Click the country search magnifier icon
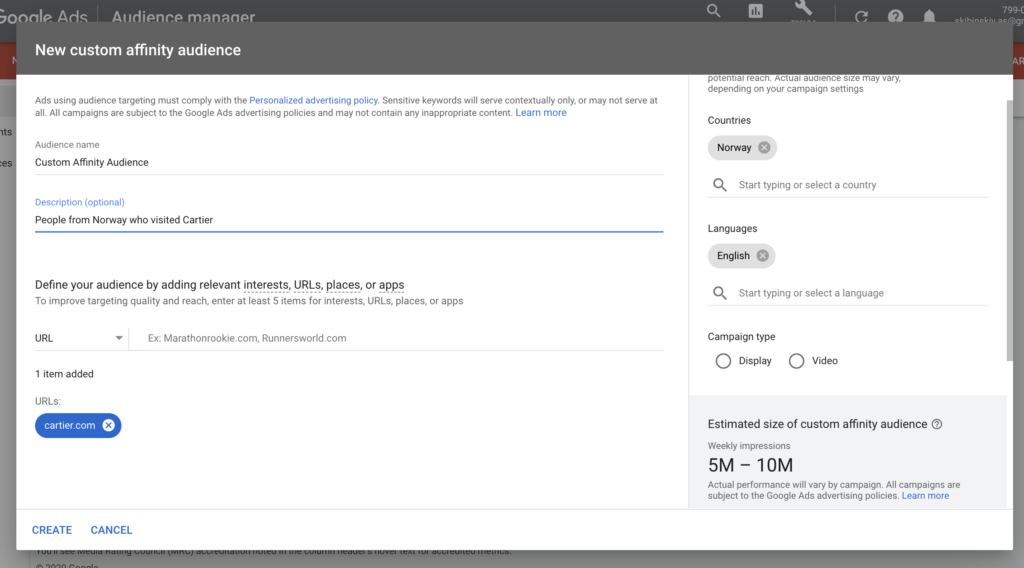 tap(720, 185)
